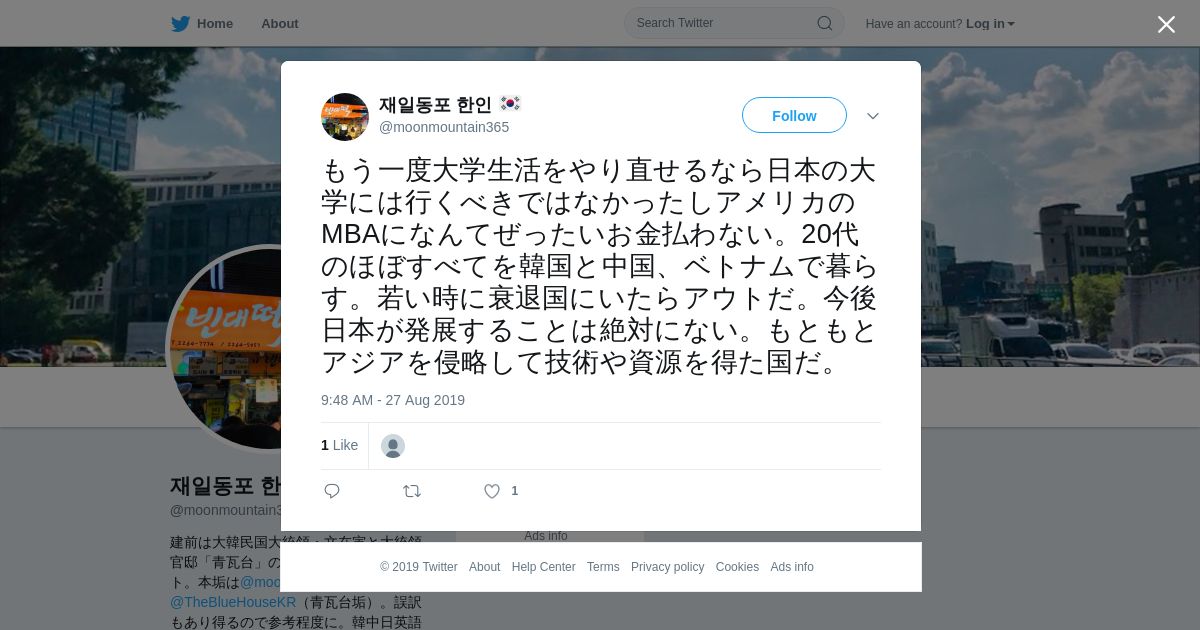The width and height of the screenshot is (1200, 630).
Task: Click the search magnifier icon
Action: tap(825, 23)
